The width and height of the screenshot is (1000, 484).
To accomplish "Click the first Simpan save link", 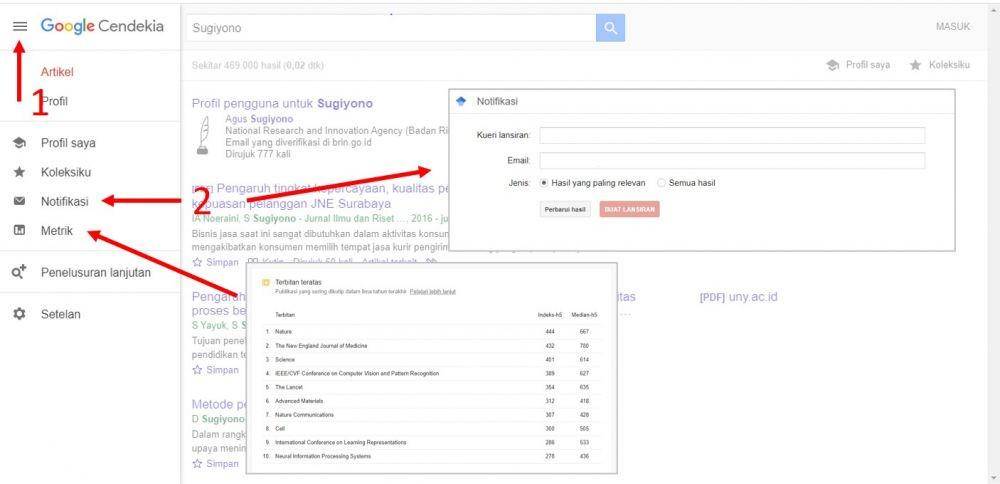I will pos(222,262).
